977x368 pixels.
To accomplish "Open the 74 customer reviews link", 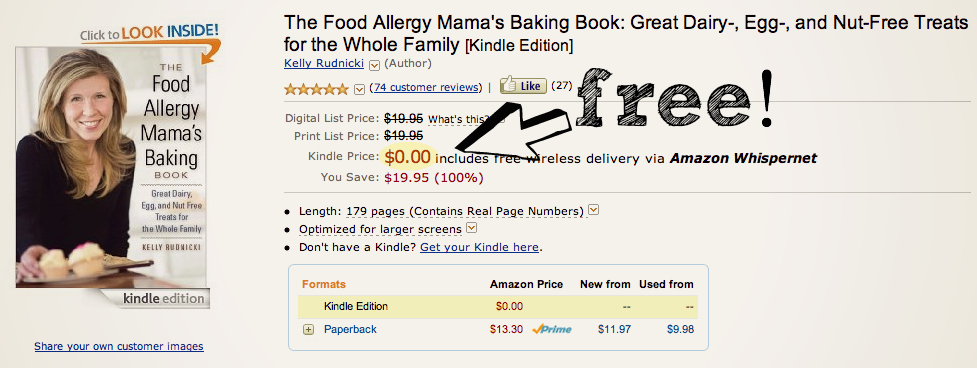I will (427, 88).
